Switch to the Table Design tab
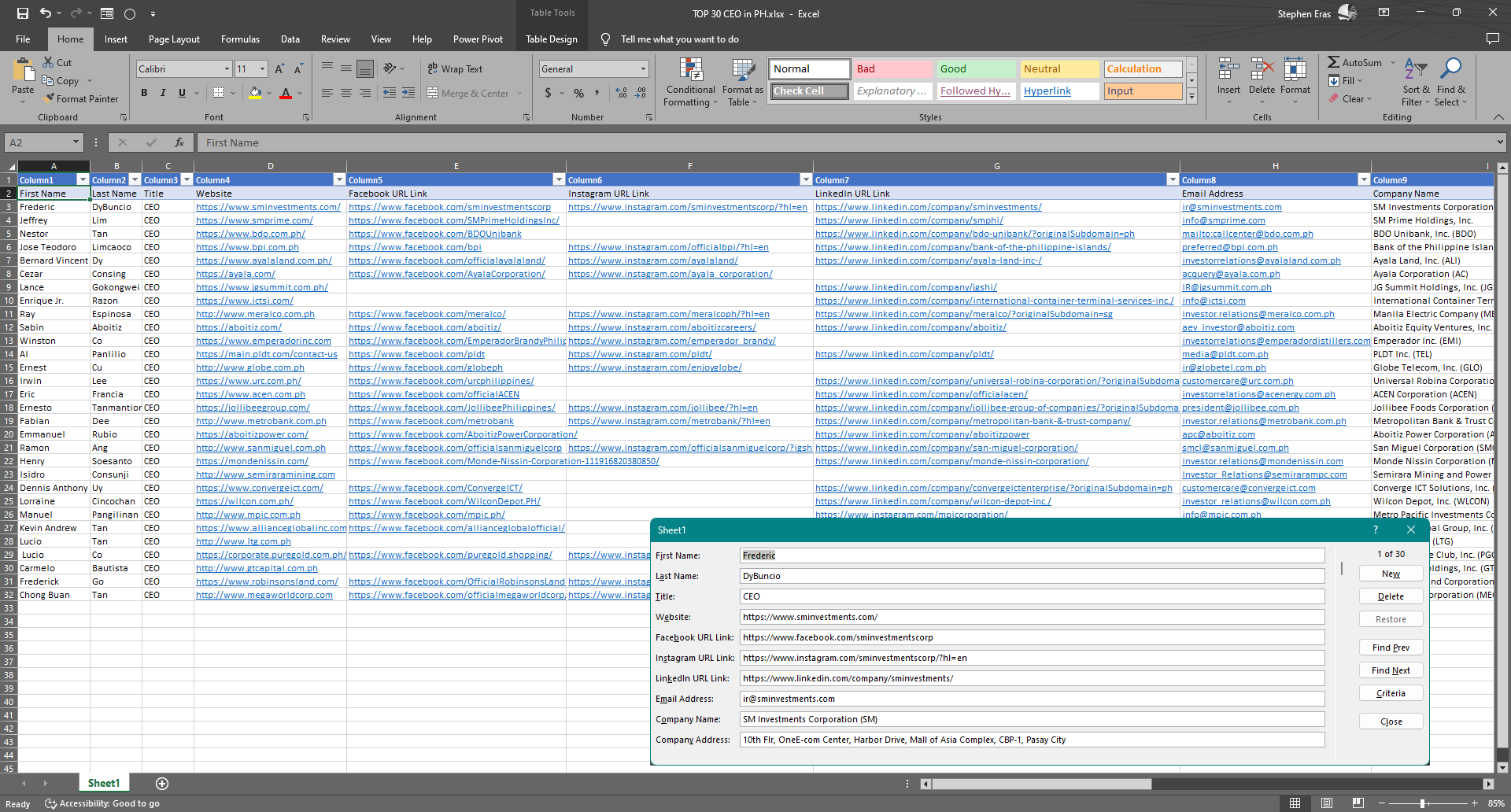The image size is (1511, 812). [552, 39]
